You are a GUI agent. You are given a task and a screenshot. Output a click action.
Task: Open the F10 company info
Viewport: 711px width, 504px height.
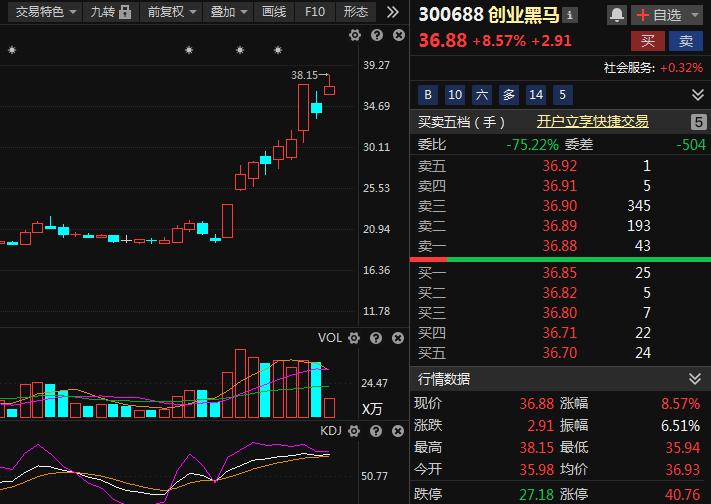point(315,12)
